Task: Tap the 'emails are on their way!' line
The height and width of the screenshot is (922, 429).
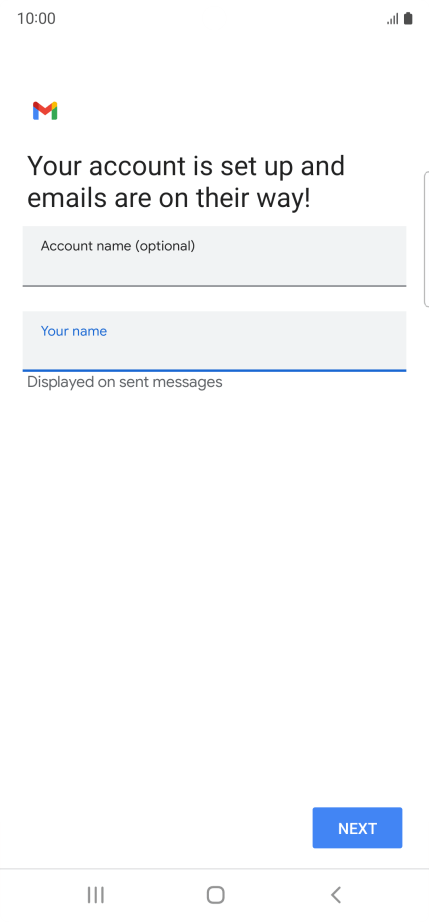Action: [169, 199]
